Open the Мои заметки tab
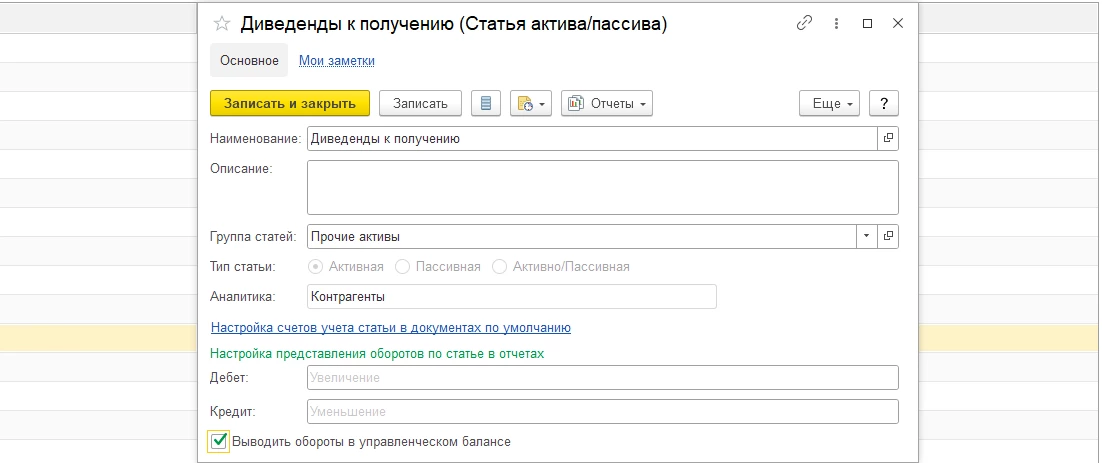The height and width of the screenshot is (463, 1102). coord(337,60)
